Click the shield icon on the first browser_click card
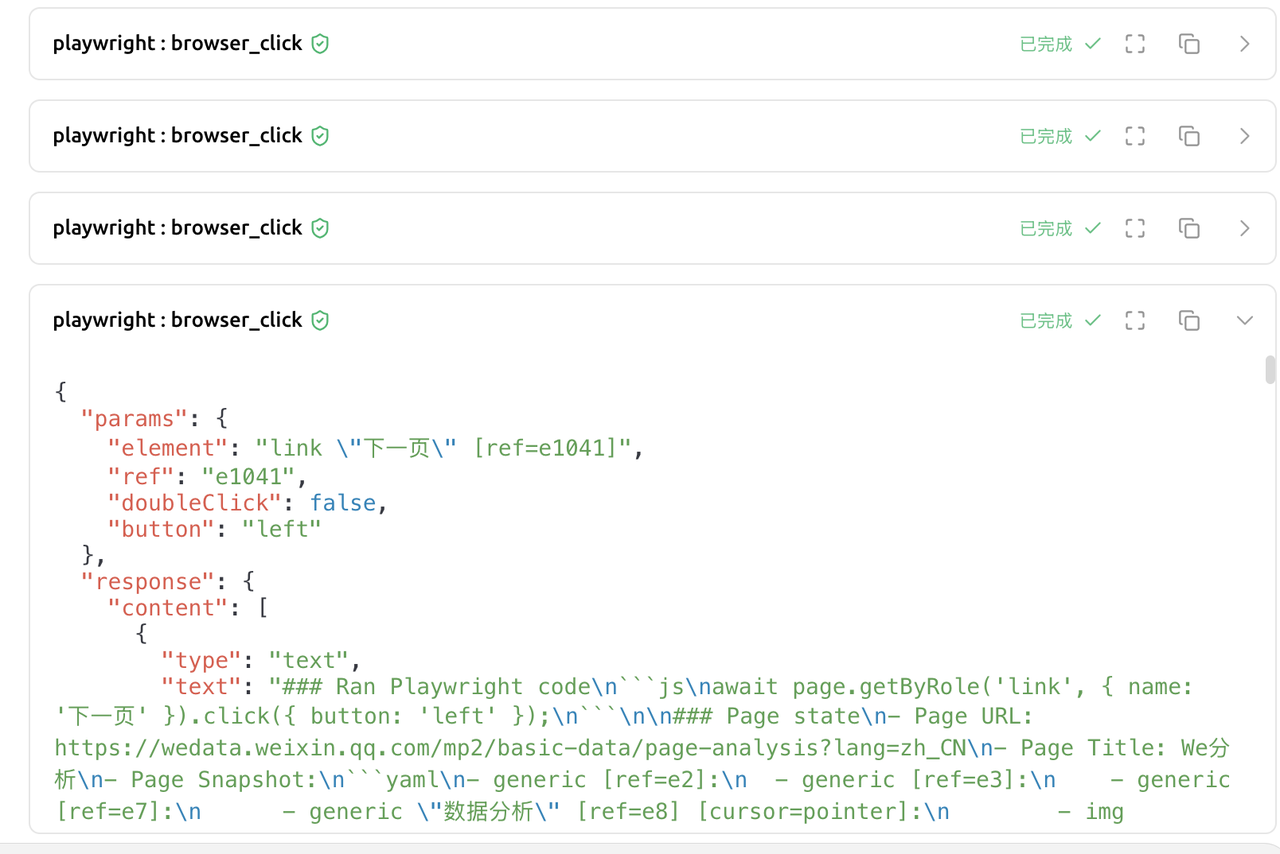The image size is (1280, 854). coord(320,44)
